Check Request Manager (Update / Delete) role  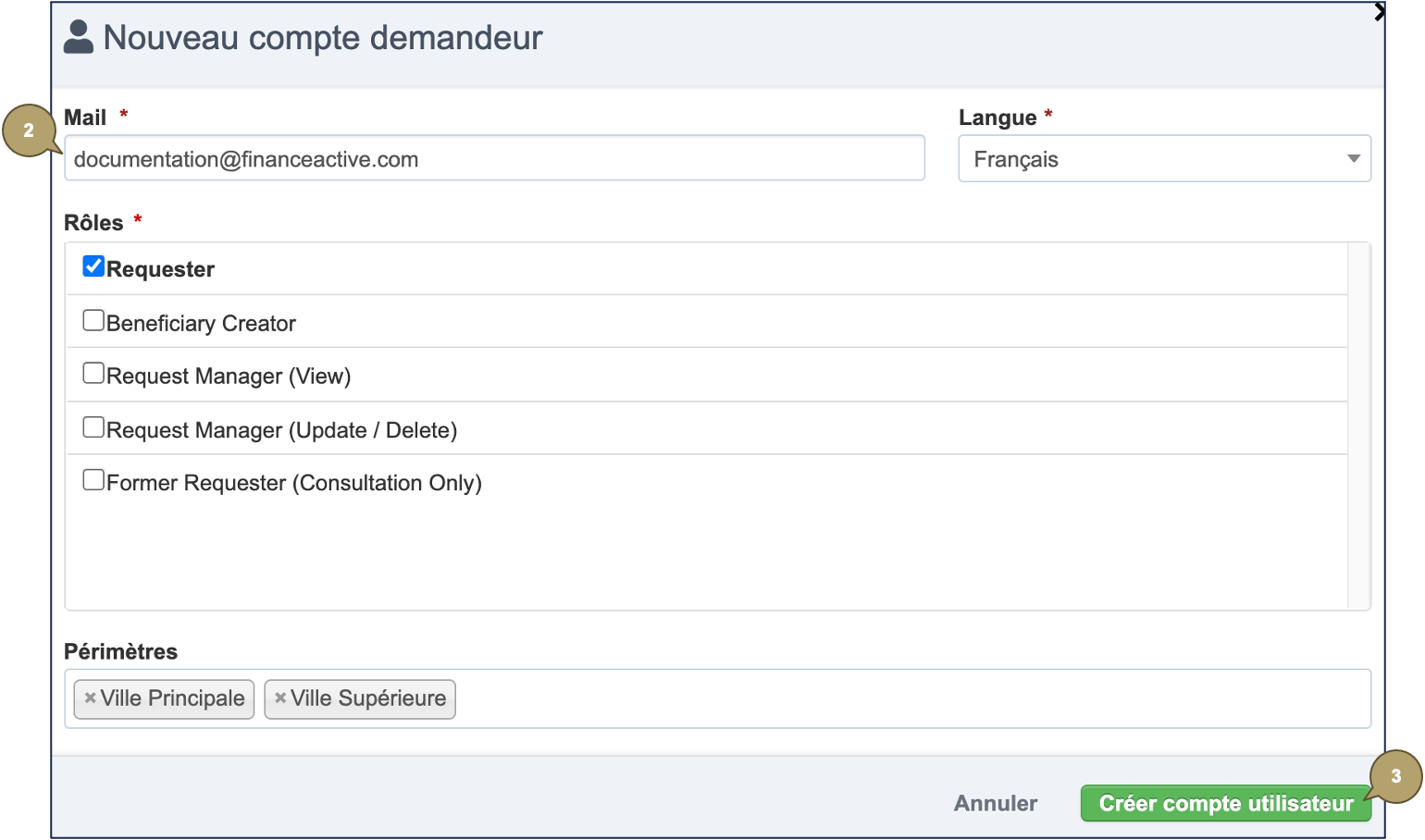pyautogui.click(x=93, y=427)
